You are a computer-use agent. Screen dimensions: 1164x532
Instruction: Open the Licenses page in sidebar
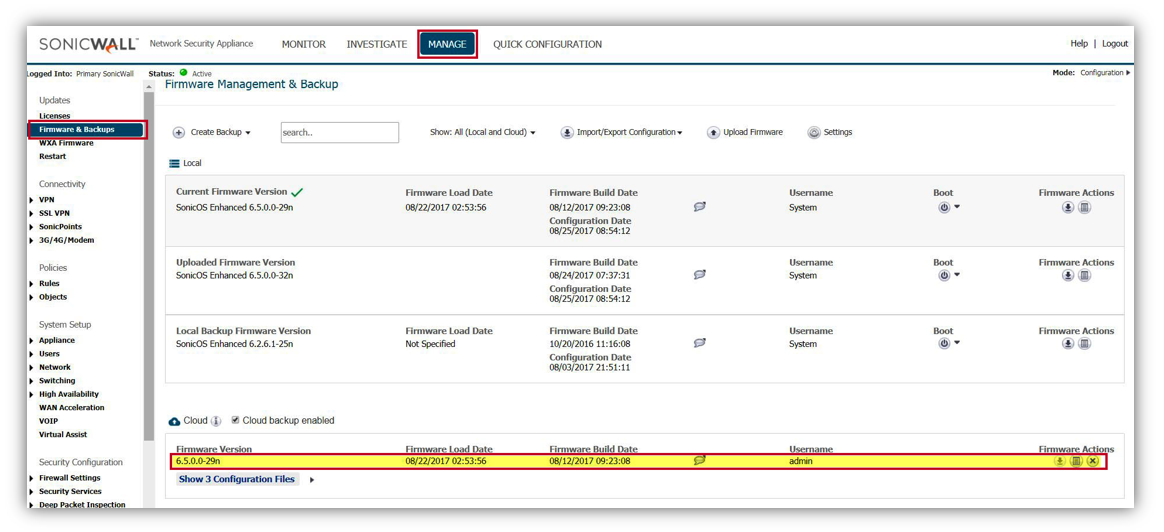point(54,116)
